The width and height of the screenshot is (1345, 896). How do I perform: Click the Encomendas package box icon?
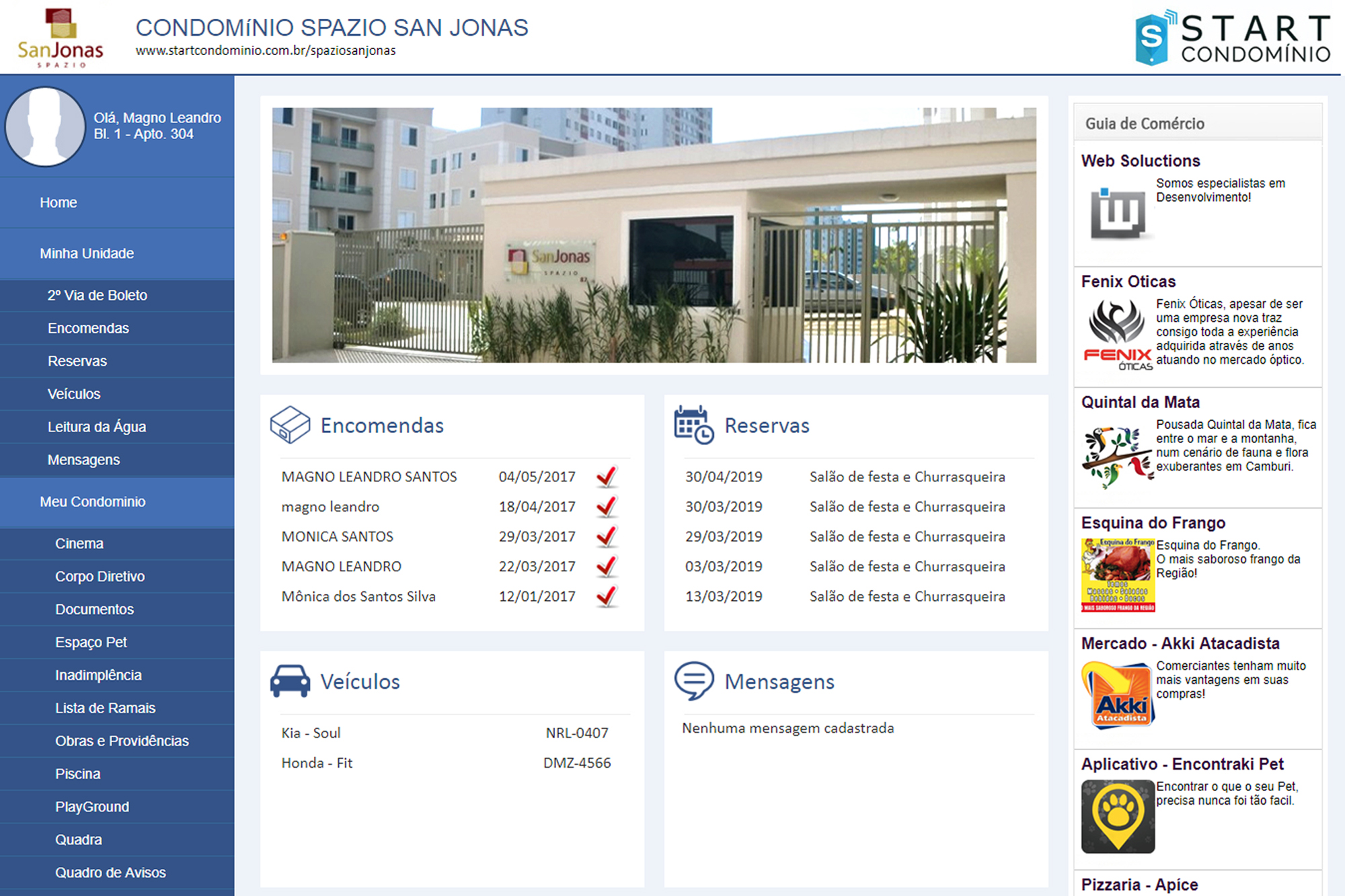[x=290, y=425]
